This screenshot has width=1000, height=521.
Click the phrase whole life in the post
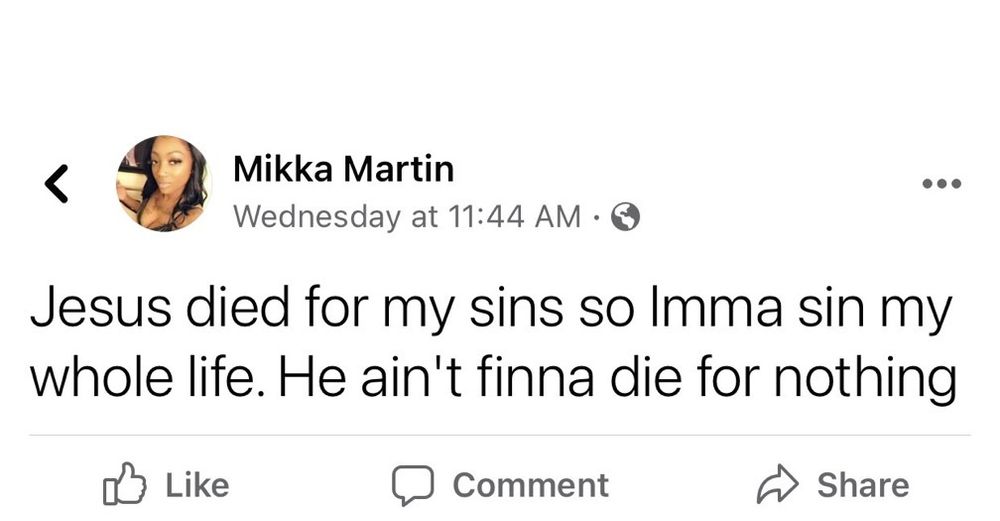click(149, 378)
